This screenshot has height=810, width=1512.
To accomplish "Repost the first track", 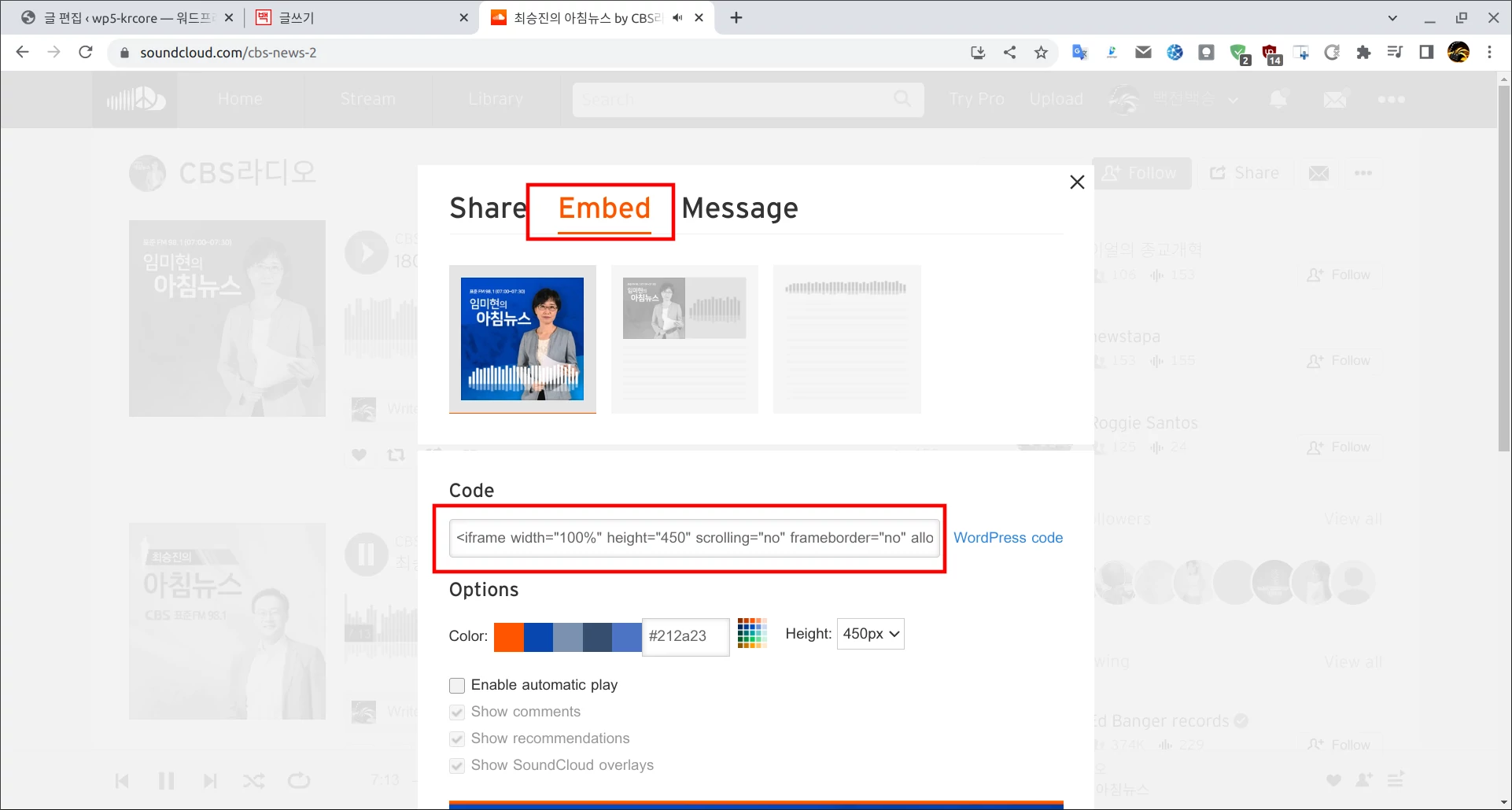I will pyautogui.click(x=396, y=455).
